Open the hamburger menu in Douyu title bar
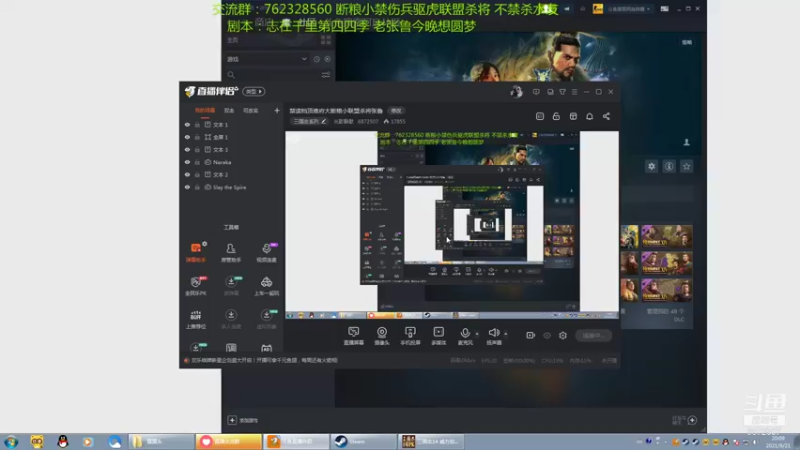 (x=574, y=92)
